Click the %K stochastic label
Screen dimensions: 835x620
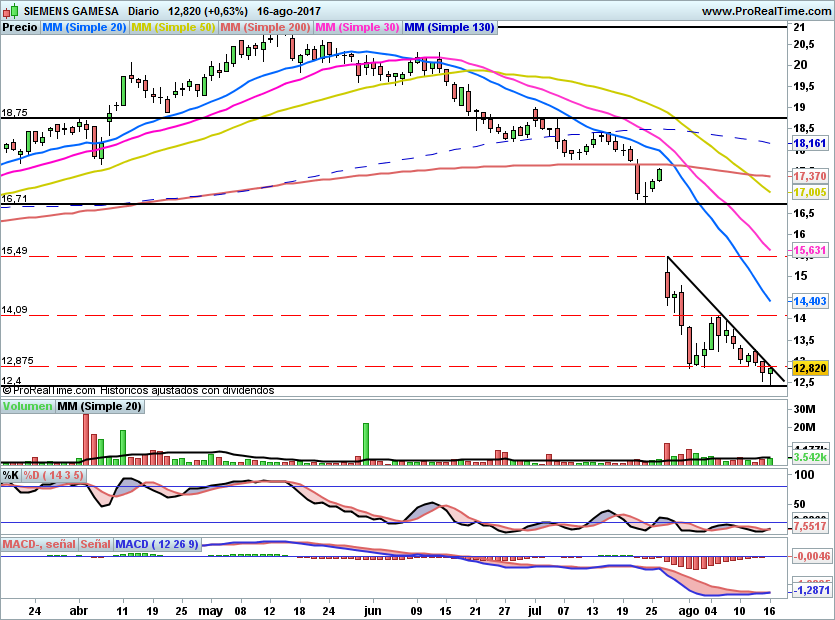11,475
